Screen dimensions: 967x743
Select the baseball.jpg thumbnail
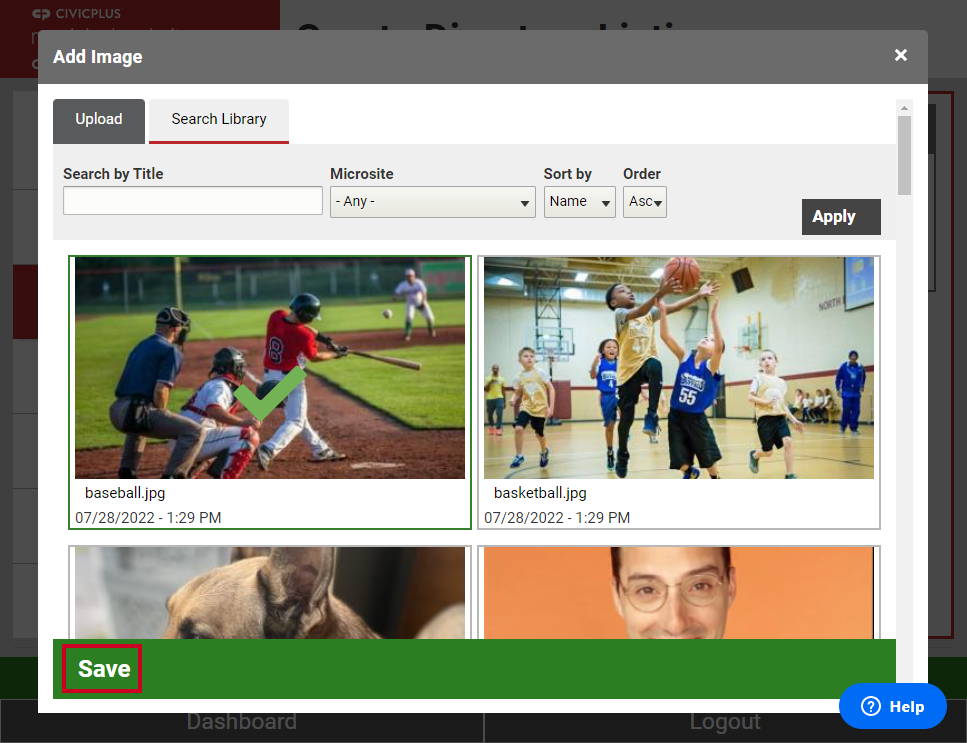pyautogui.click(x=270, y=367)
